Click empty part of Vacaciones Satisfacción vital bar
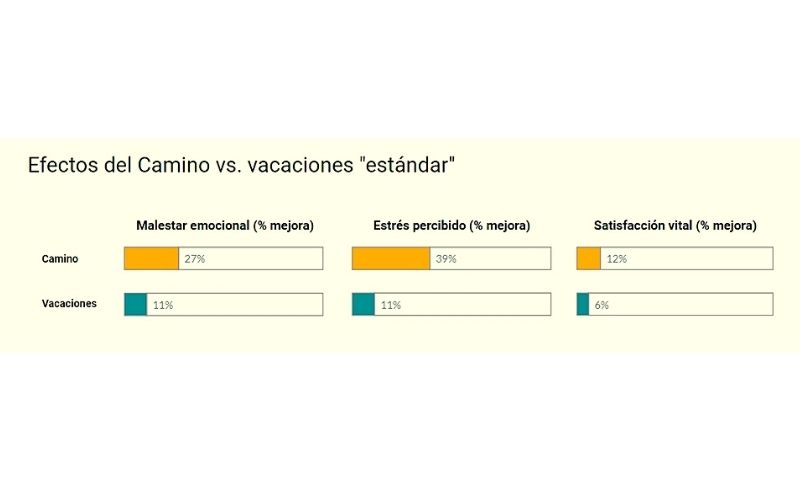Image resolution: width=800 pixels, height=500 pixels. tap(690, 305)
